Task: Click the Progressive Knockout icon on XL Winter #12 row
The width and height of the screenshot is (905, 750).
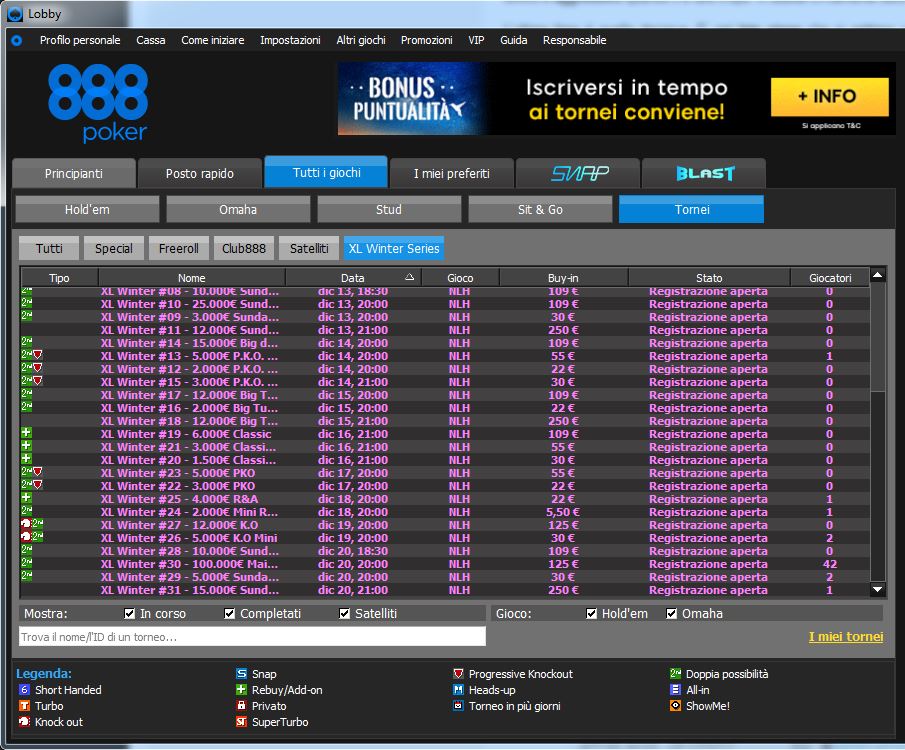Action: 38,368
